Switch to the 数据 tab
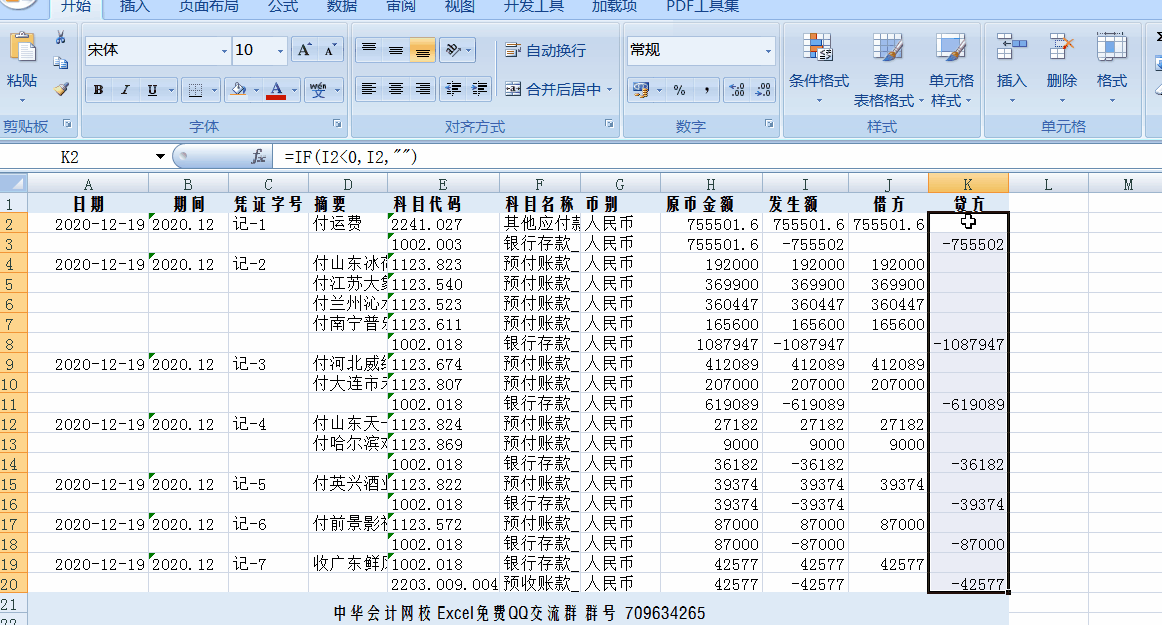The image size is (1162, 625). click(342, 7)
